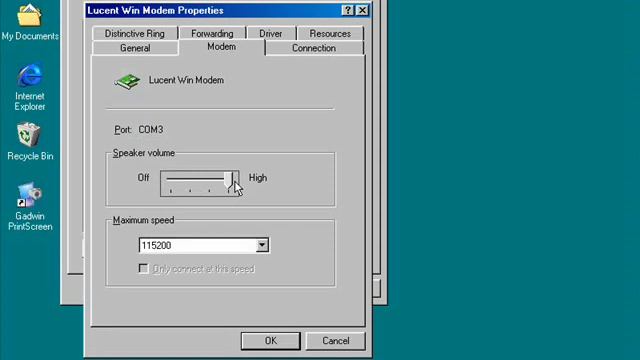This screenshot has width=640, height=360.
Task: Tick 'Only connect at this speed' checkbox
Action: (143, 269)
